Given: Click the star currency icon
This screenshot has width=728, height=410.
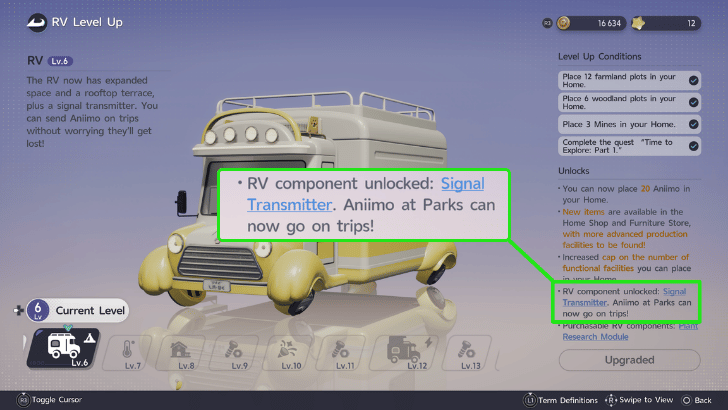Looking at the screenshot, I should click(x=639, y=23).
